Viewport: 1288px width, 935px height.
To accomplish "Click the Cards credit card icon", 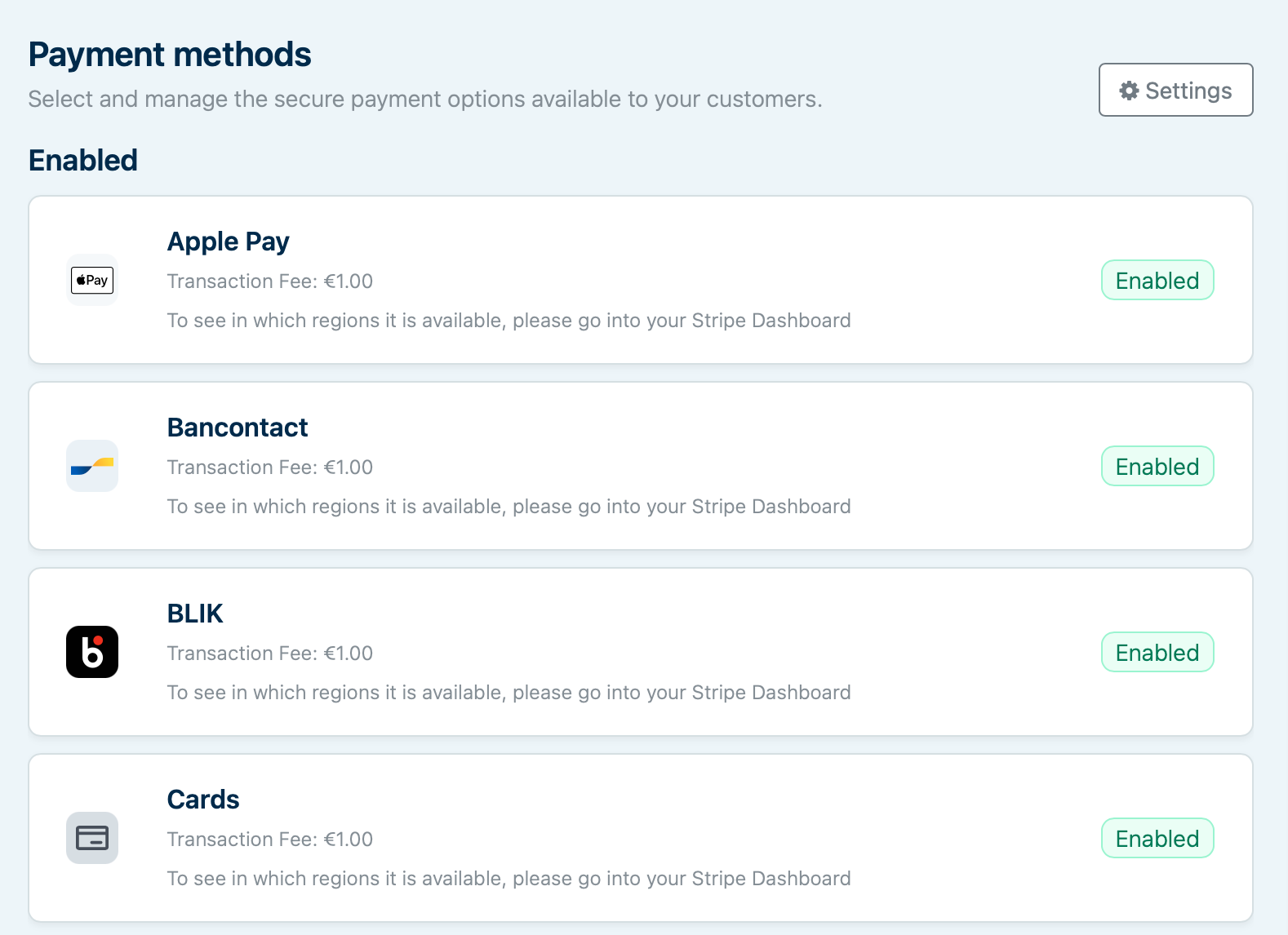I will pyautogui.click(x=92, y=838).
